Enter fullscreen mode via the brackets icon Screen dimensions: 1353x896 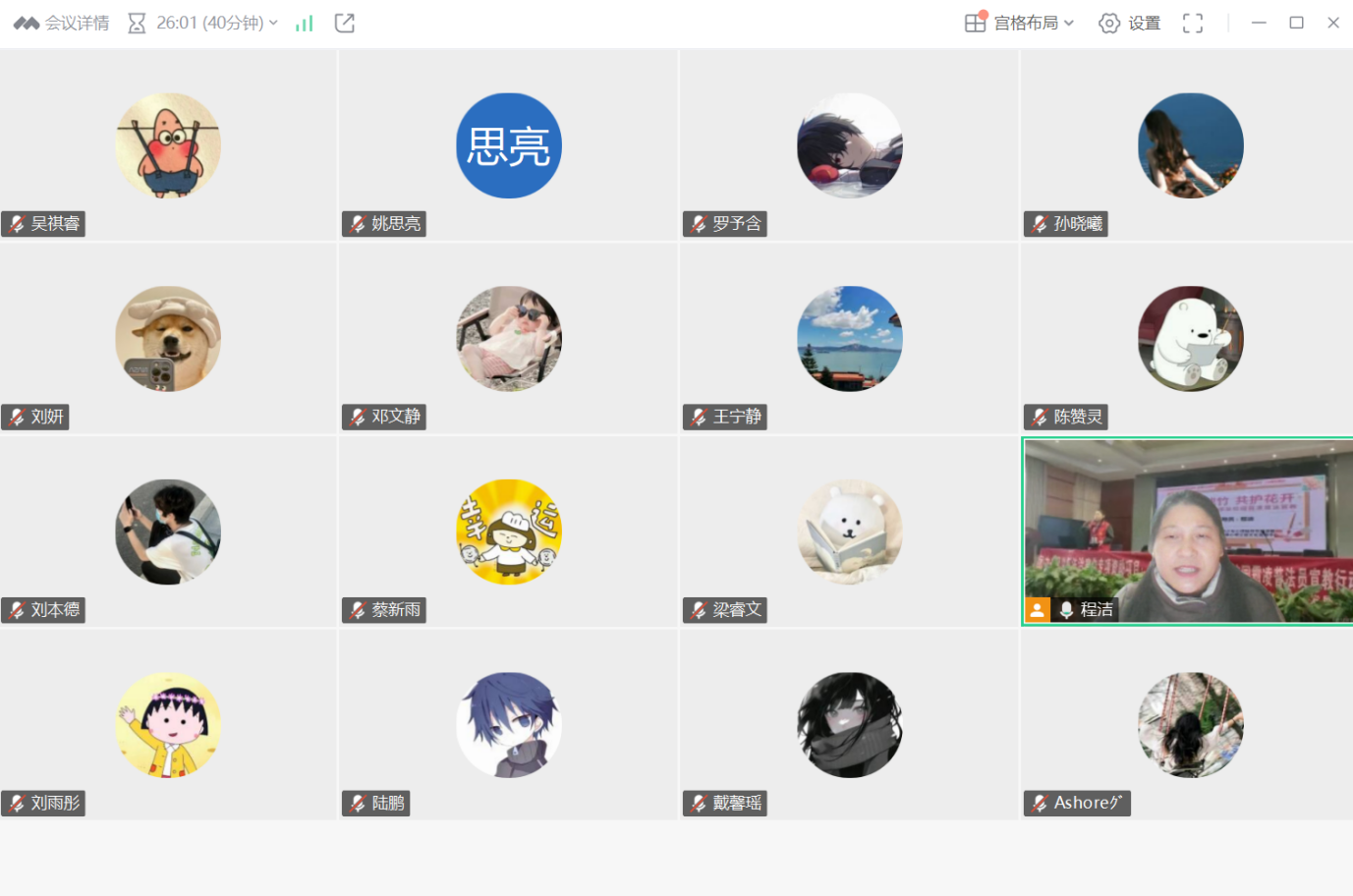coord(1193,23)
